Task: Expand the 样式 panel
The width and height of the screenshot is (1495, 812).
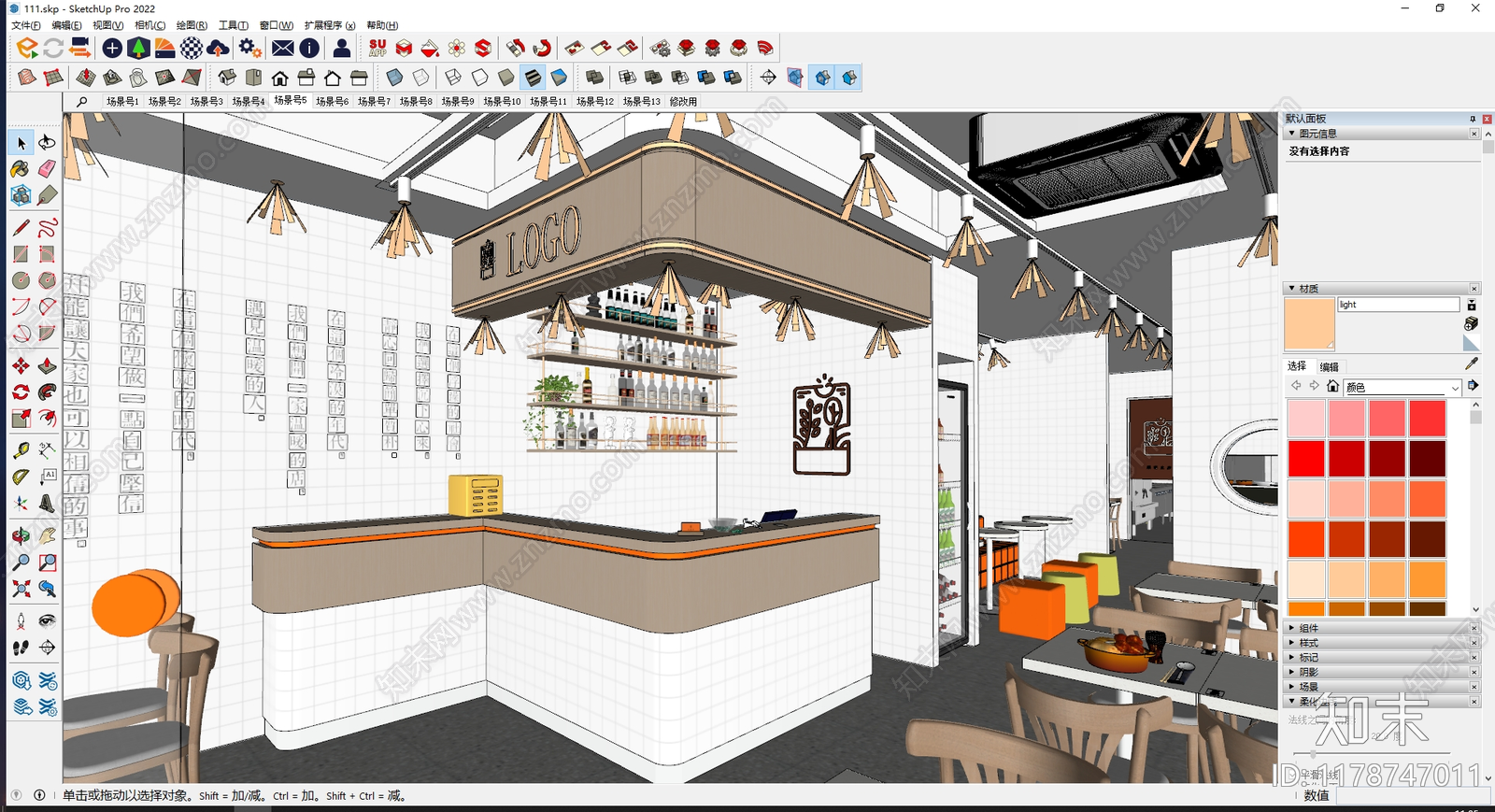Action: click(1292, 643)
